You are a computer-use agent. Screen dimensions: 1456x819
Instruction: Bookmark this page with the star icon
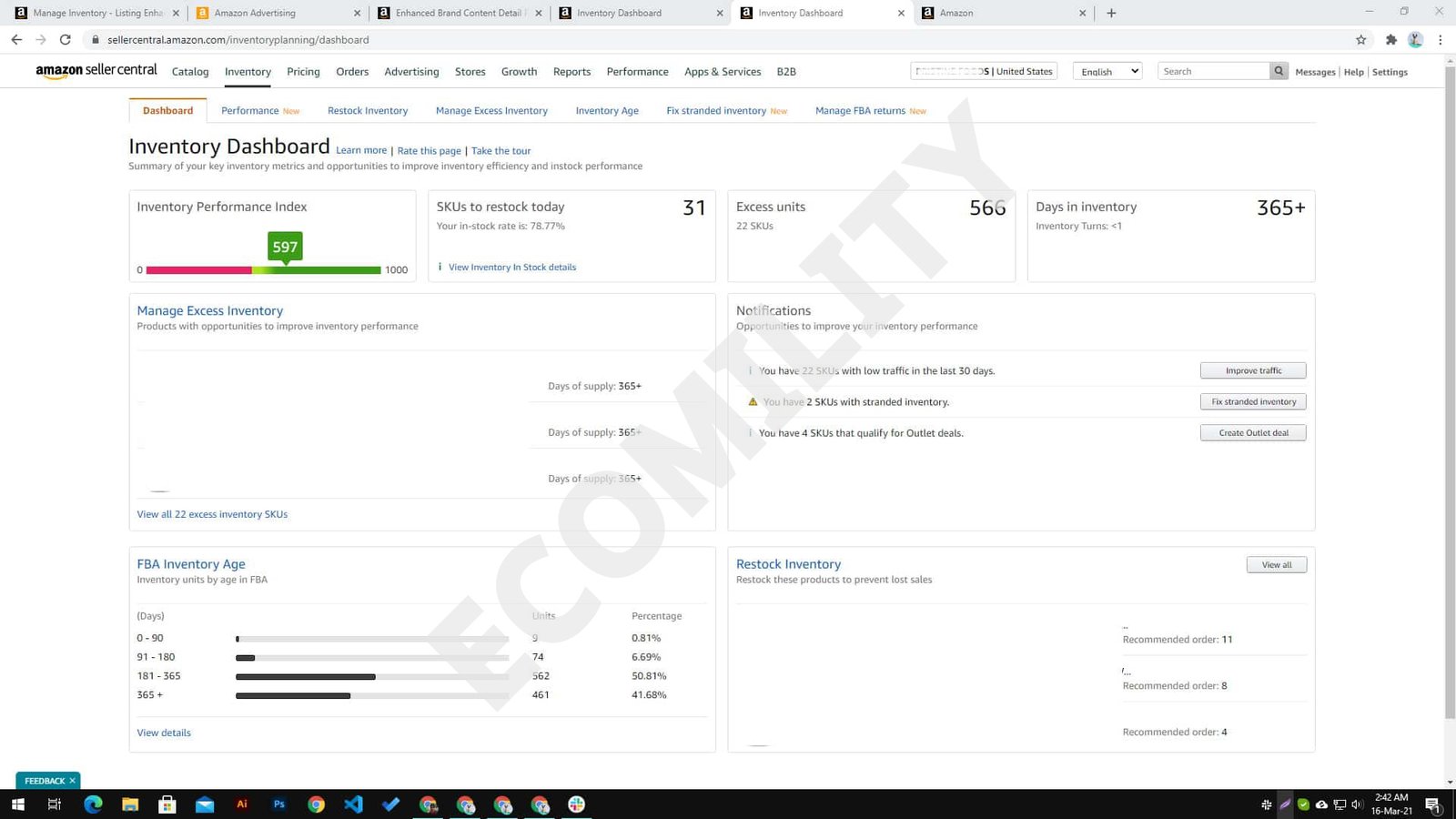pyautogui.click(x=1361, y=40)
